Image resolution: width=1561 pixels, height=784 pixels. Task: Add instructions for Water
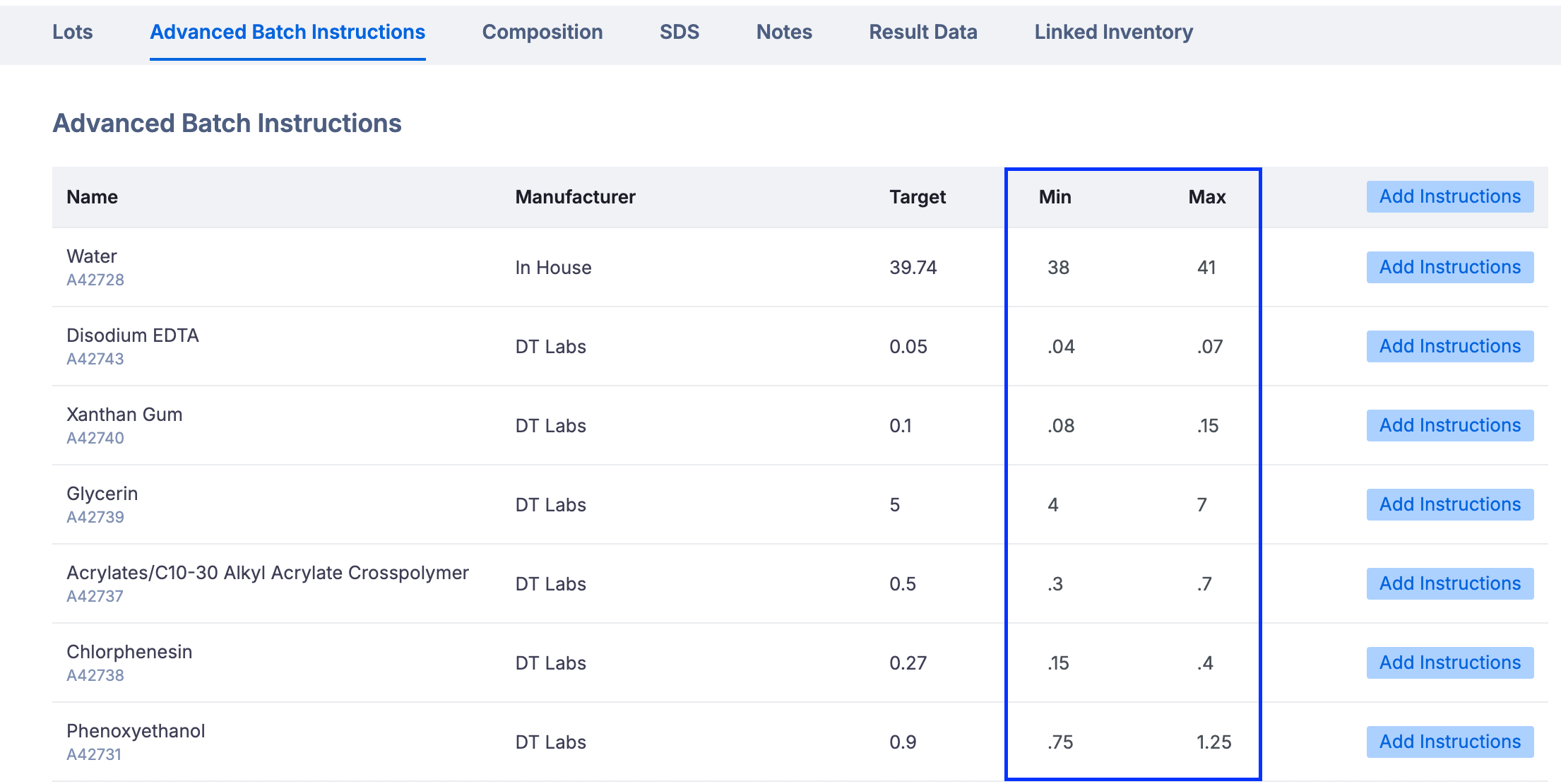[x=1449, y=267]
